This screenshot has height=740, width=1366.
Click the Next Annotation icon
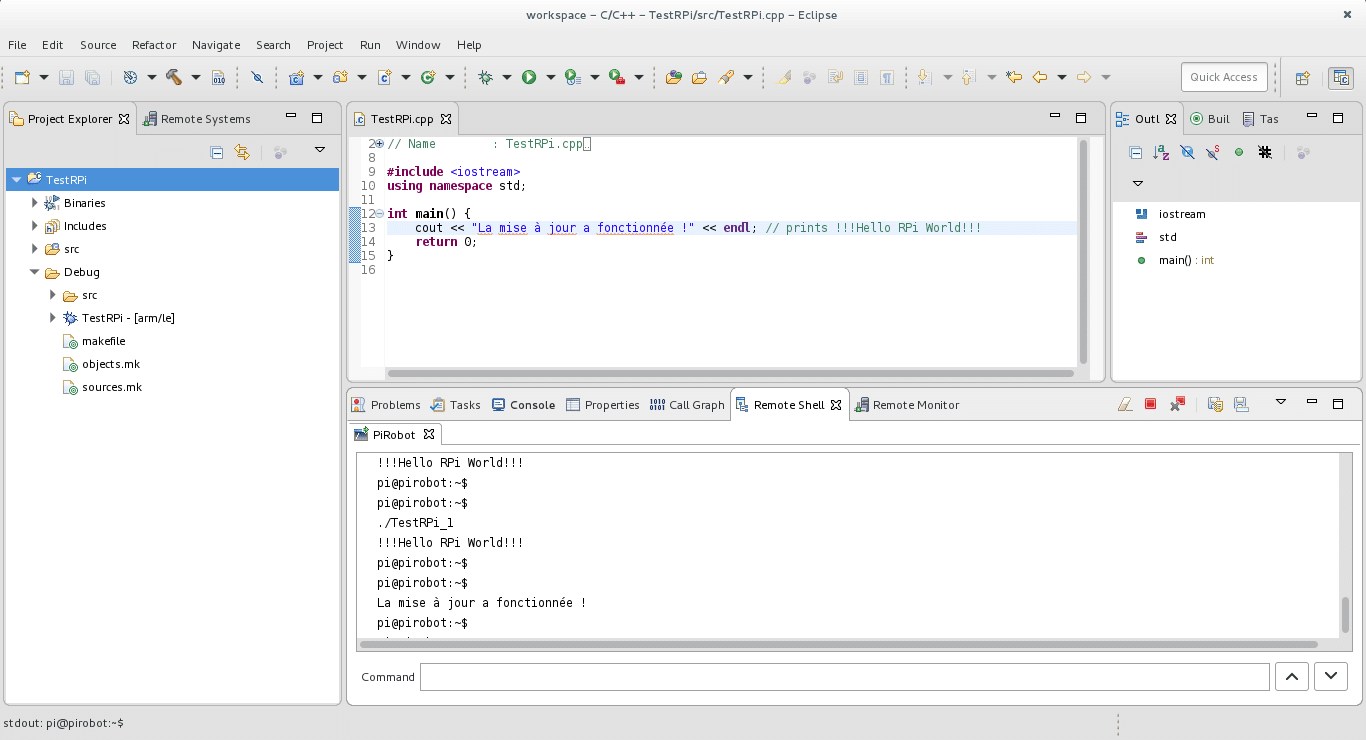923,77
